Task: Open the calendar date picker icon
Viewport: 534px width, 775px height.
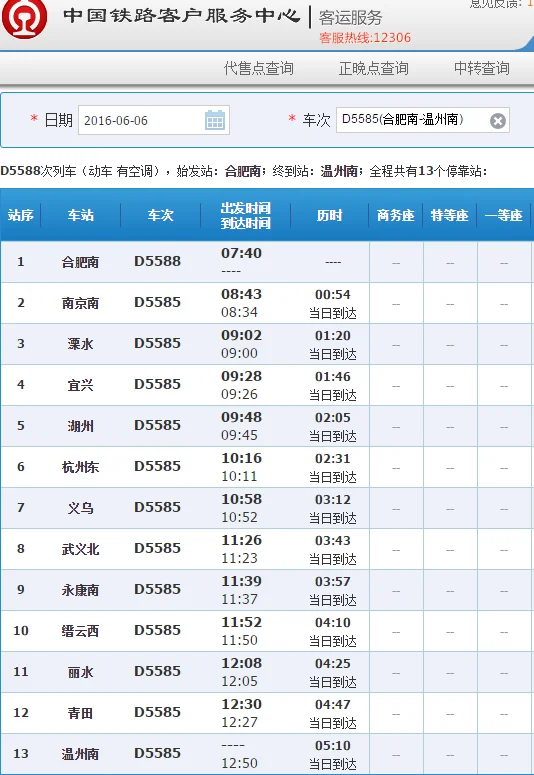Action: 215,120
